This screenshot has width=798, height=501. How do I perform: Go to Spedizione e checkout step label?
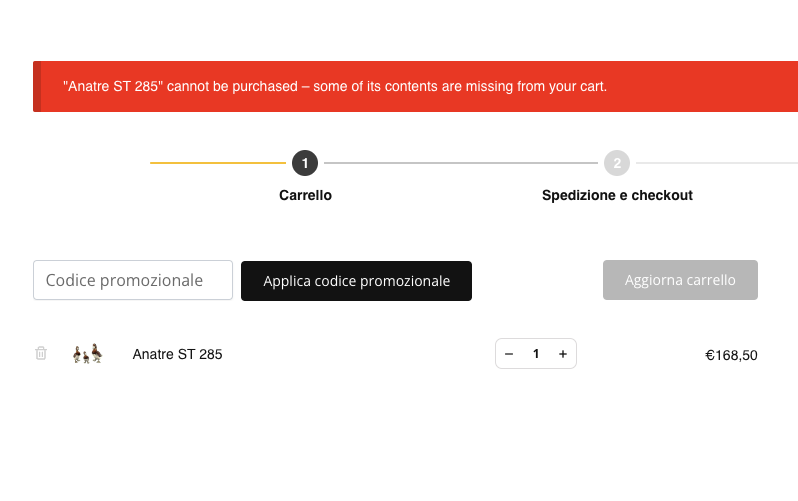(x=617, y=196)
